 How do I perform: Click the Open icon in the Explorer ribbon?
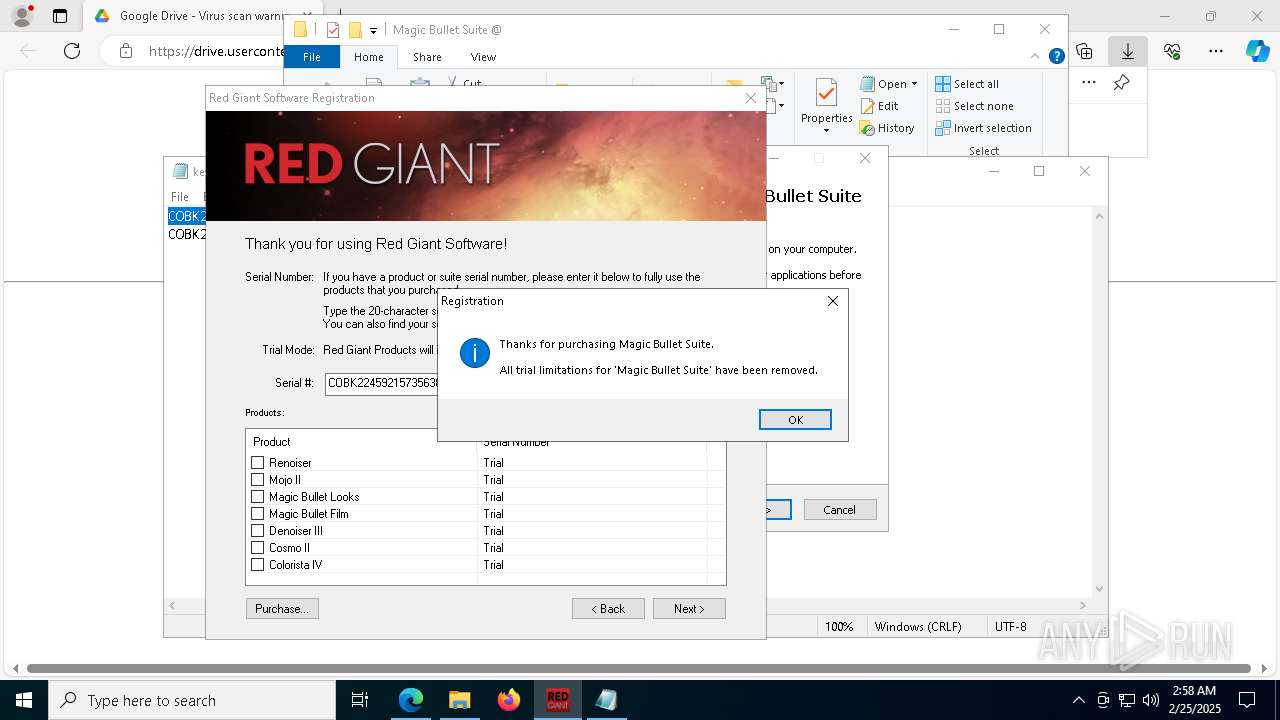coord(868,84)
